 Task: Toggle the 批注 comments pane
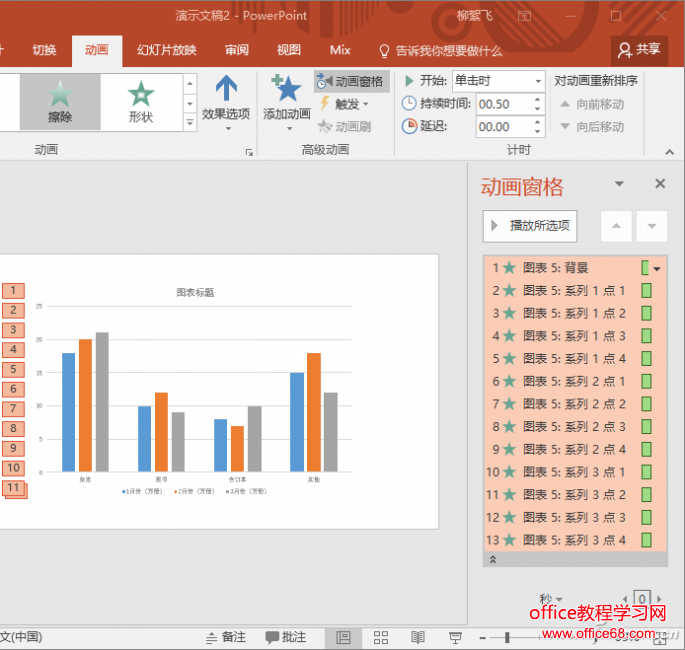(x=286, y=637)
